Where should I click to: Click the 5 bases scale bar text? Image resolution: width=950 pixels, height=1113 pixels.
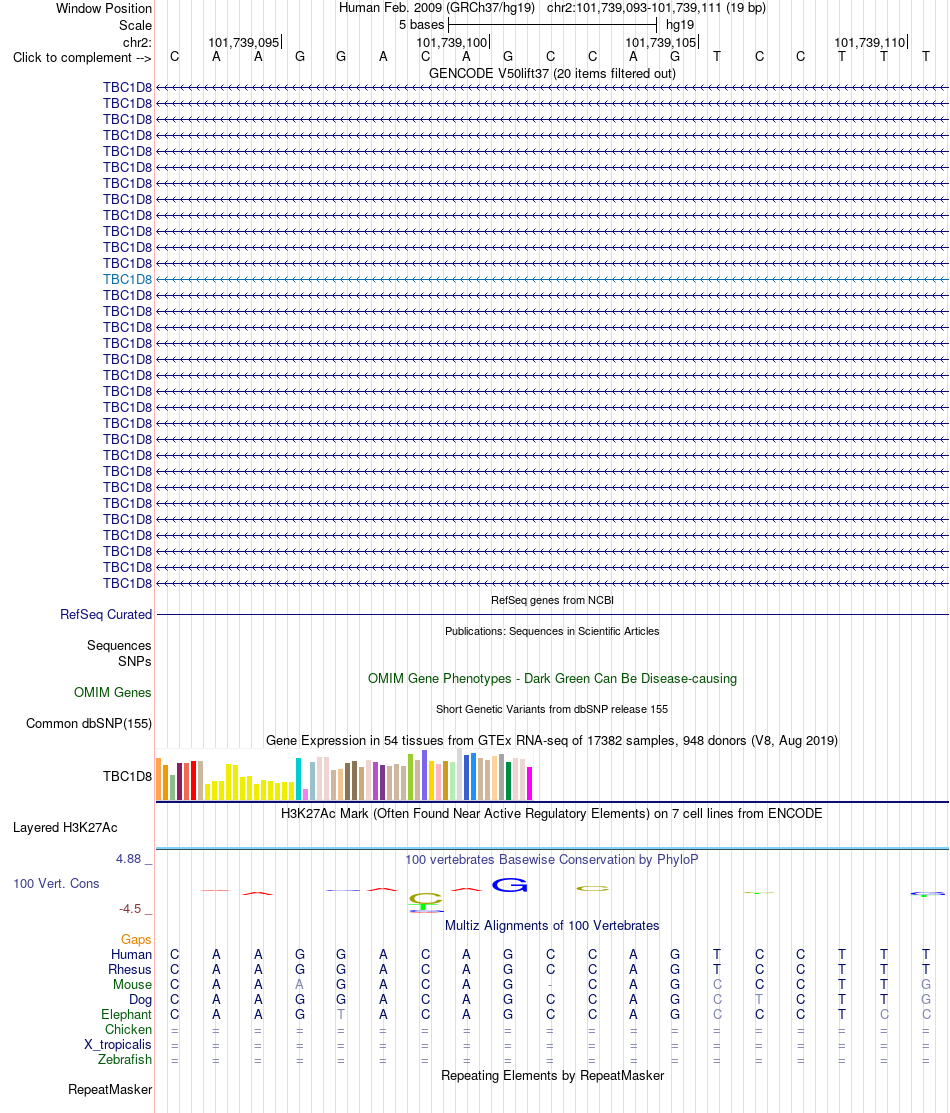pos(421,25)
